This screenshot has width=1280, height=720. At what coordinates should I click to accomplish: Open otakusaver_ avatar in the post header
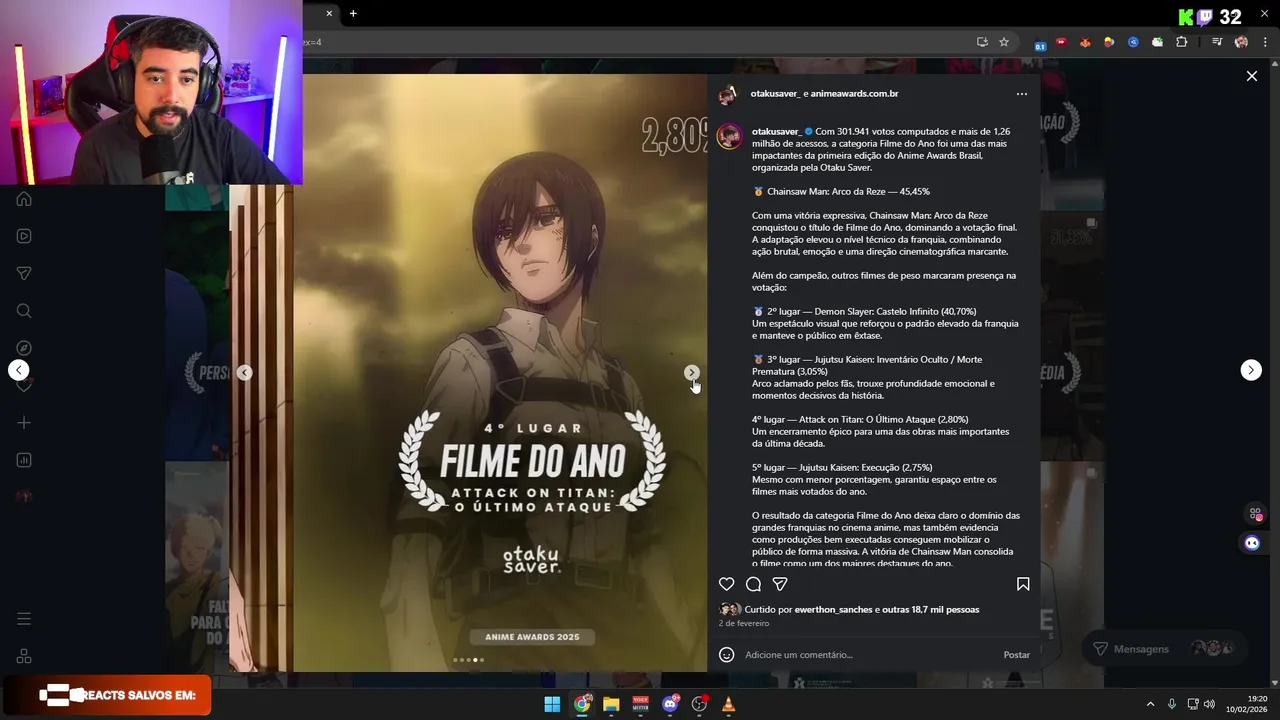tap(728, 95)
